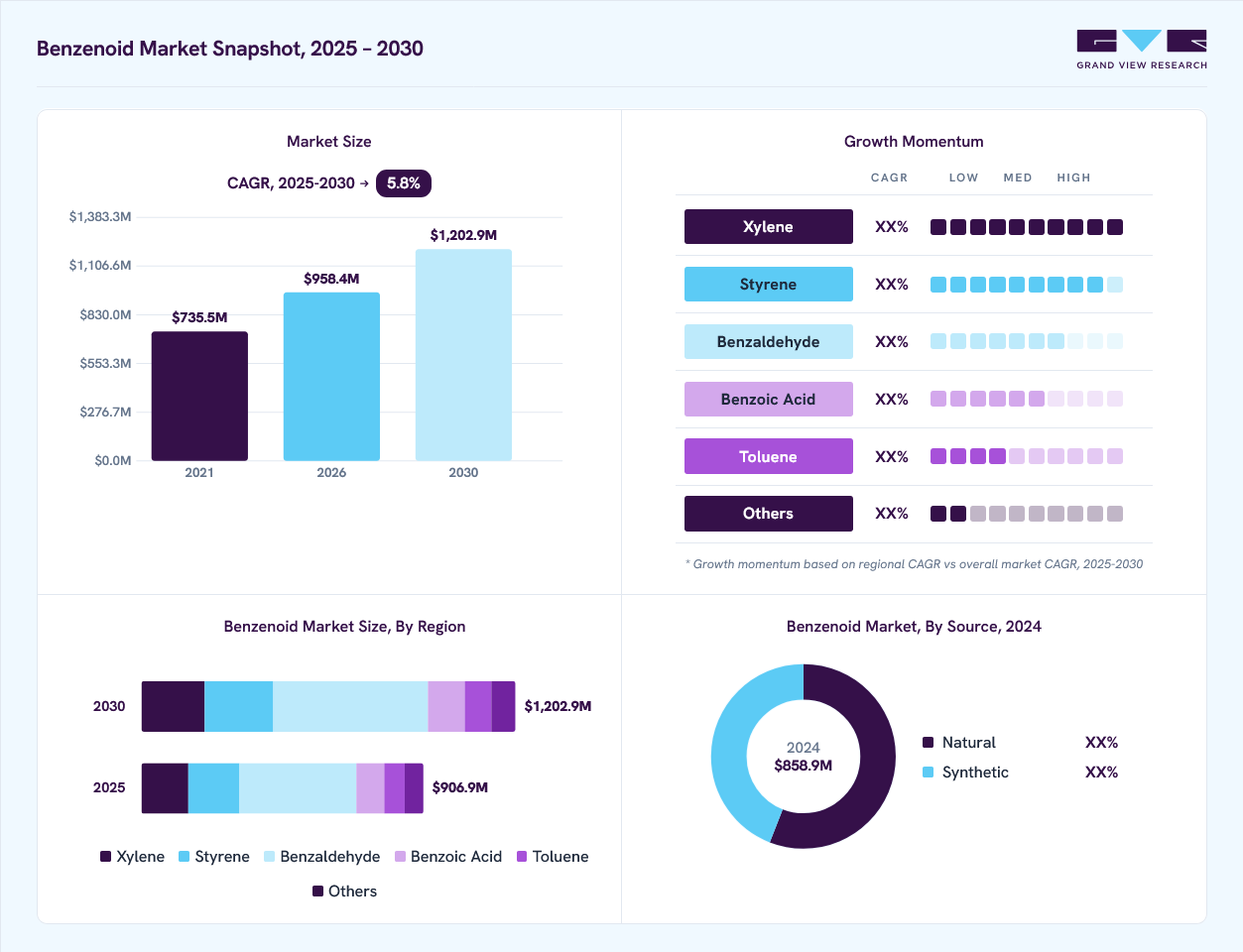Image resolution: width=1243 pixels, height=952 pixels.
Task: Select the 2030 market size bar
Action: (463, 355)
